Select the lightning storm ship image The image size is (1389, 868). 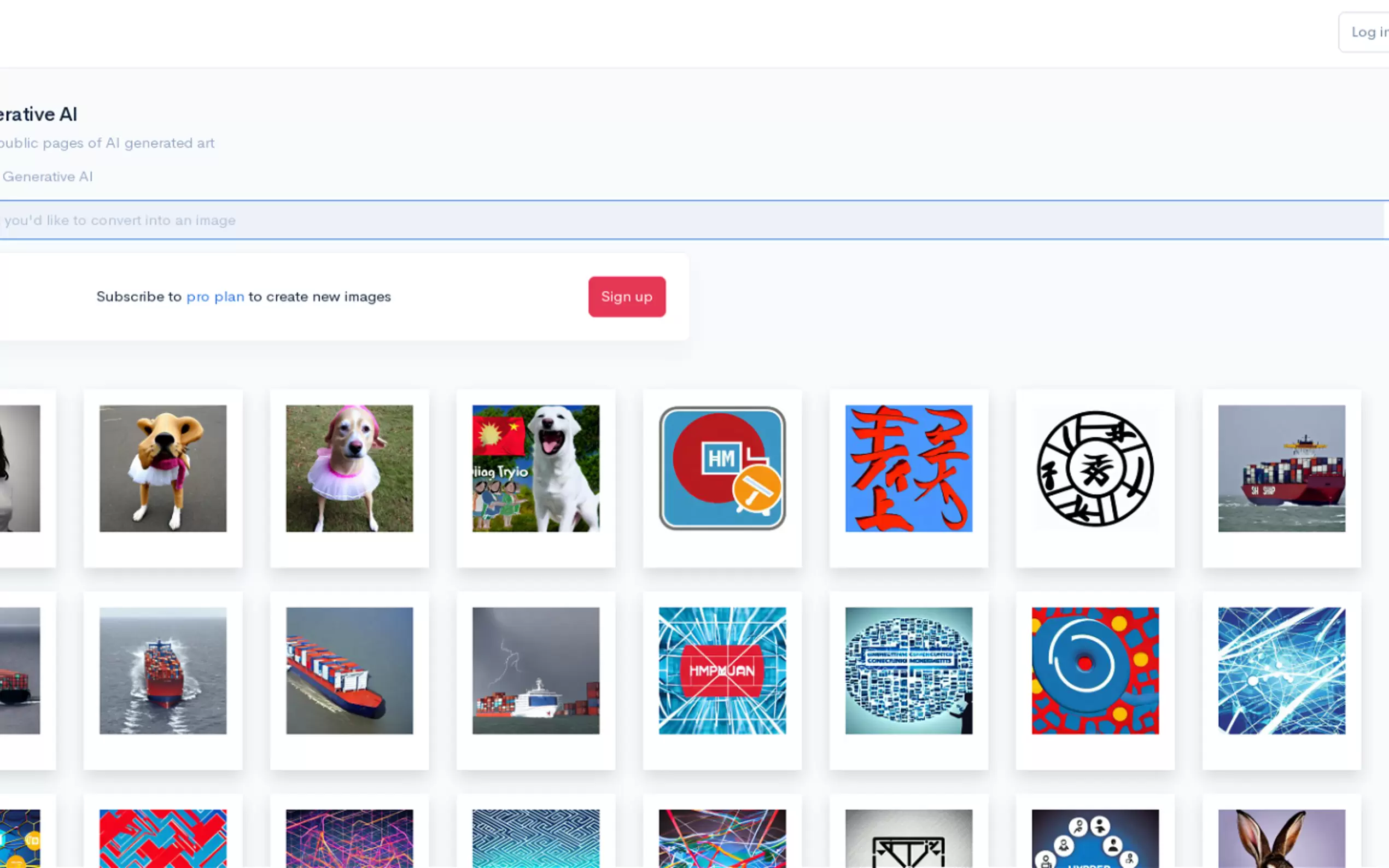tap(536, 671)
